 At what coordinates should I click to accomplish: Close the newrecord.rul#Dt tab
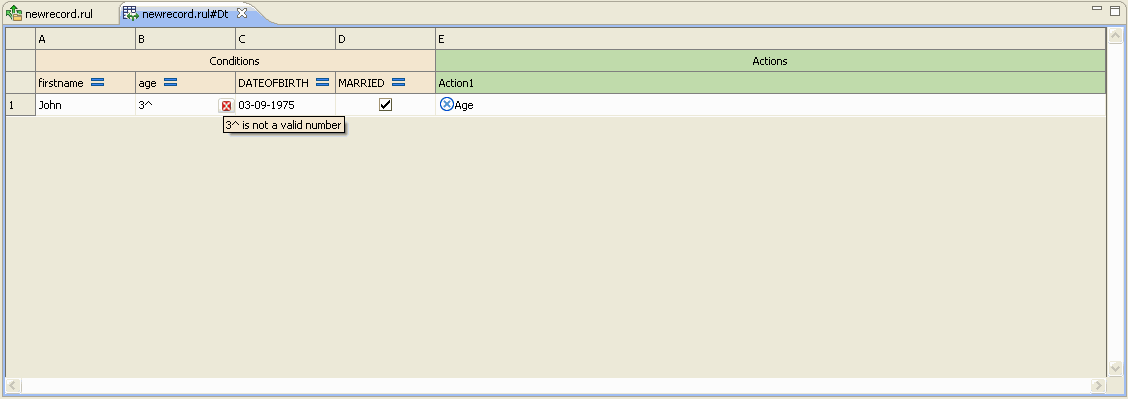click(242, 13)
